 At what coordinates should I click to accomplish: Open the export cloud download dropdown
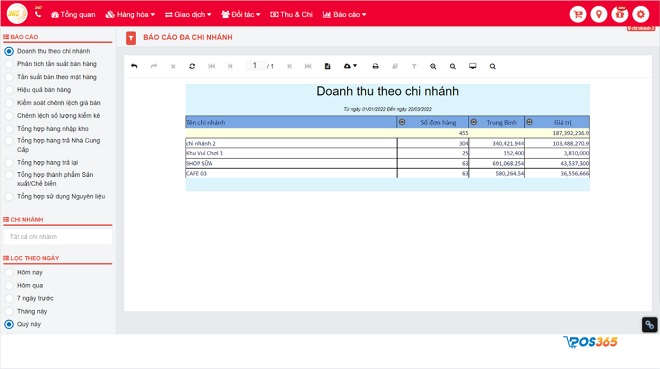(350, 66)
